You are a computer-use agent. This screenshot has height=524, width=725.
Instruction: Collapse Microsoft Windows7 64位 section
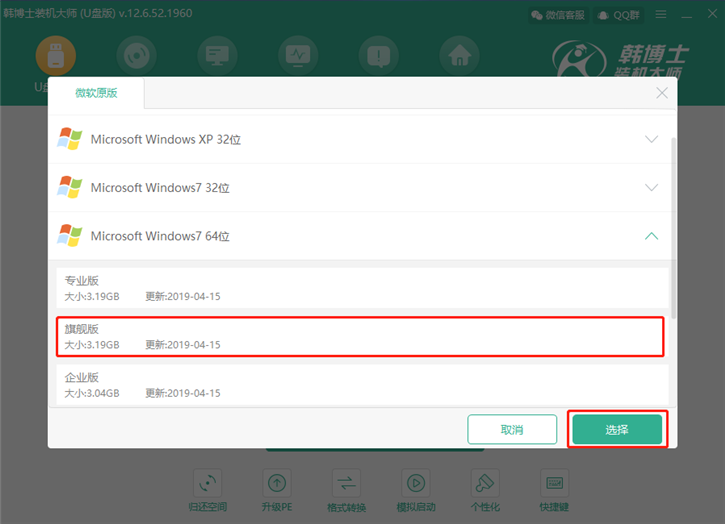(651, 237)
